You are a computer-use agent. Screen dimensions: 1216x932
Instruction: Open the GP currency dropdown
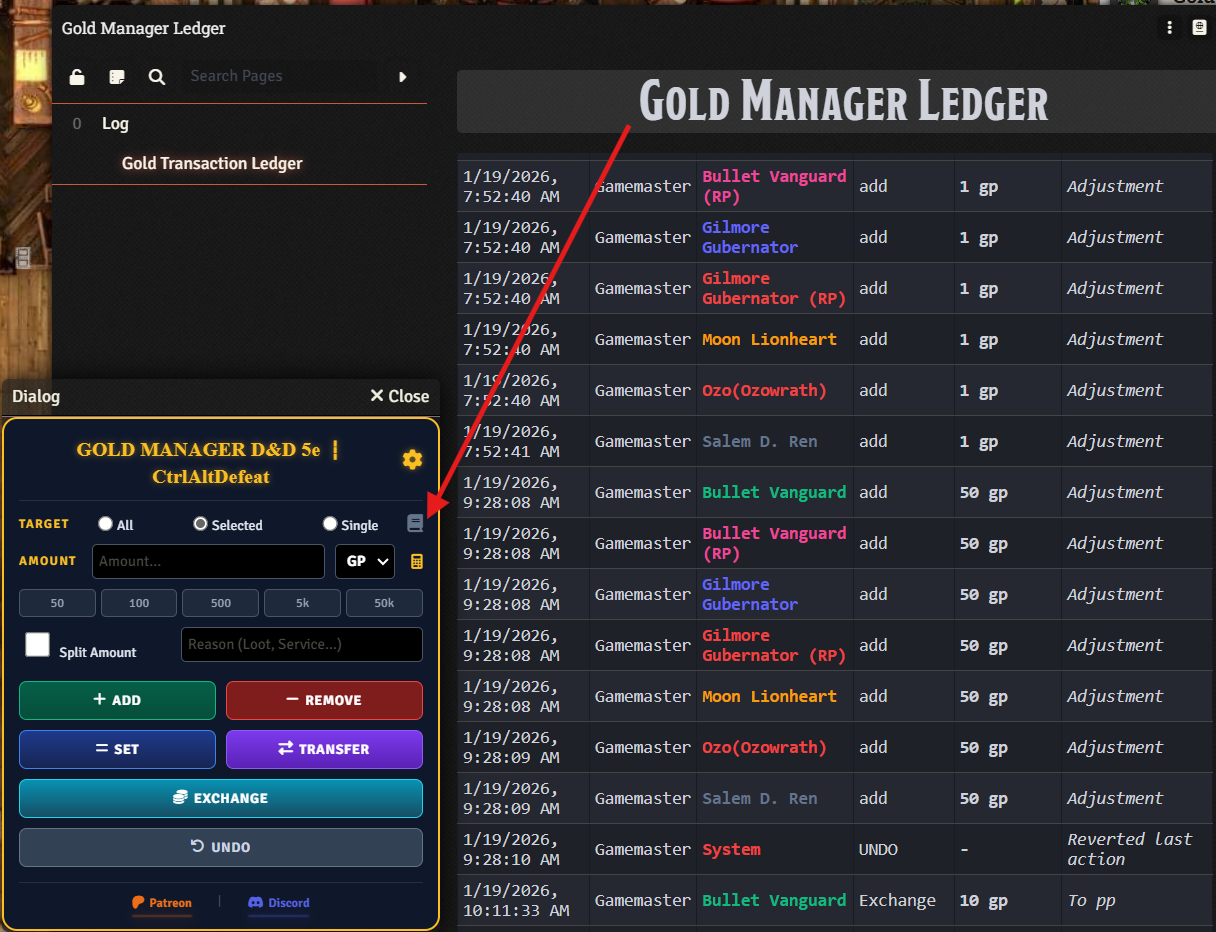[x=365, y=562]
